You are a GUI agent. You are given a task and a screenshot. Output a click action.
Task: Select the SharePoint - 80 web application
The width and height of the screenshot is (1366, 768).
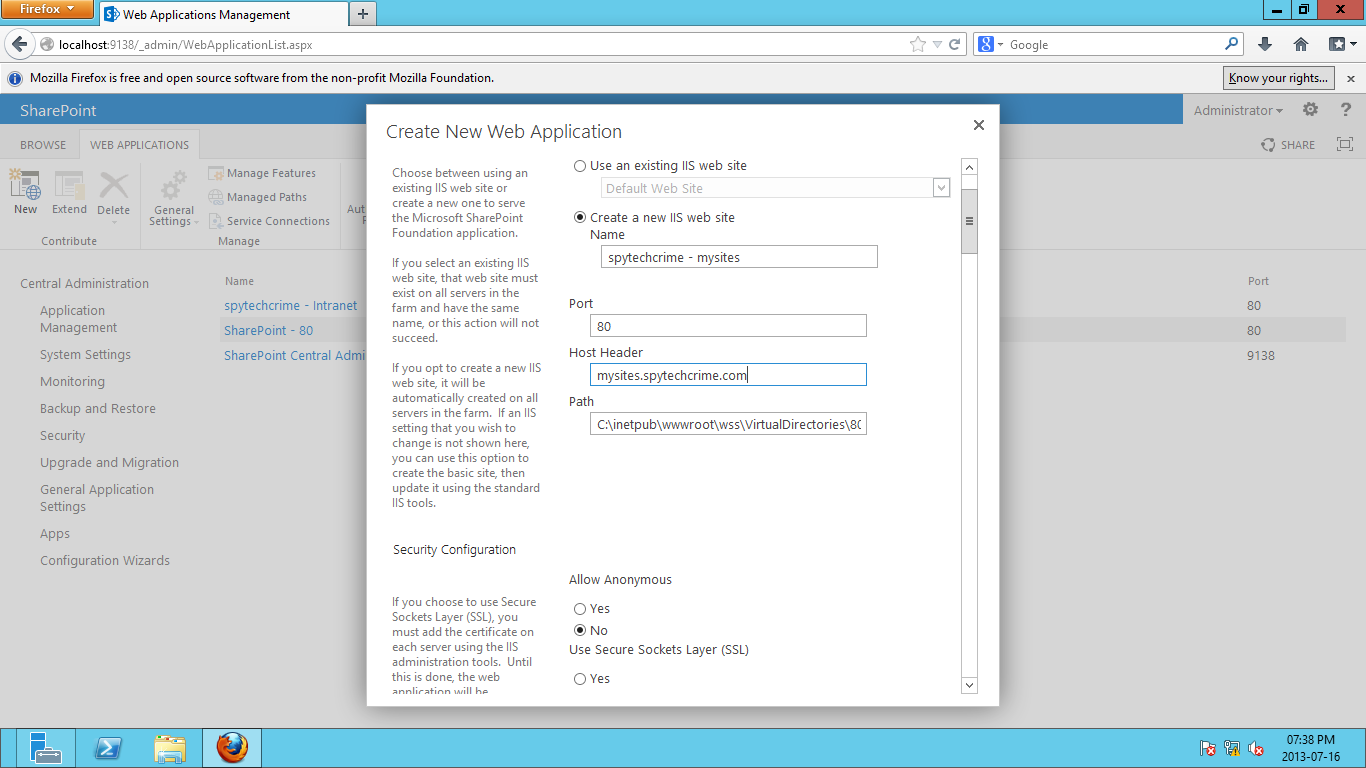click(268, 331)
